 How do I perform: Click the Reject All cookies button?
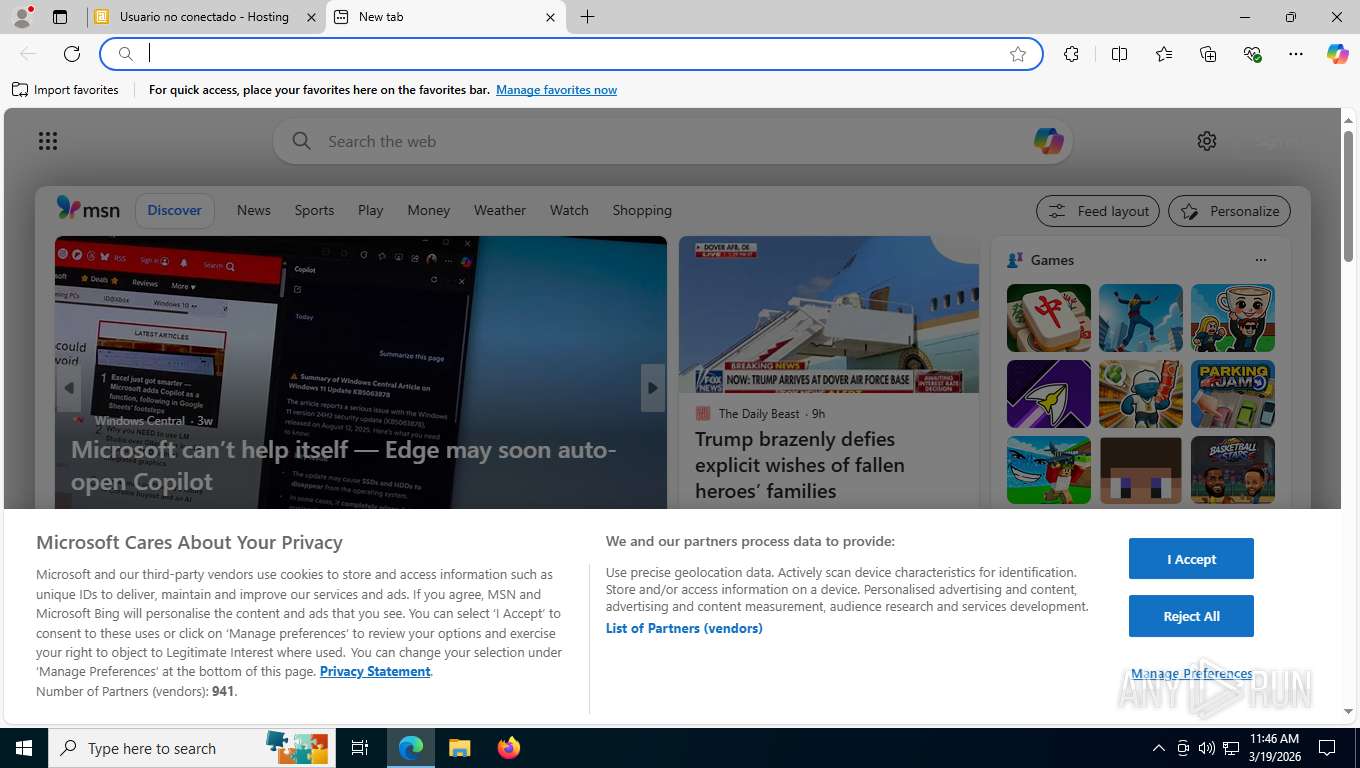[1191, 616]
